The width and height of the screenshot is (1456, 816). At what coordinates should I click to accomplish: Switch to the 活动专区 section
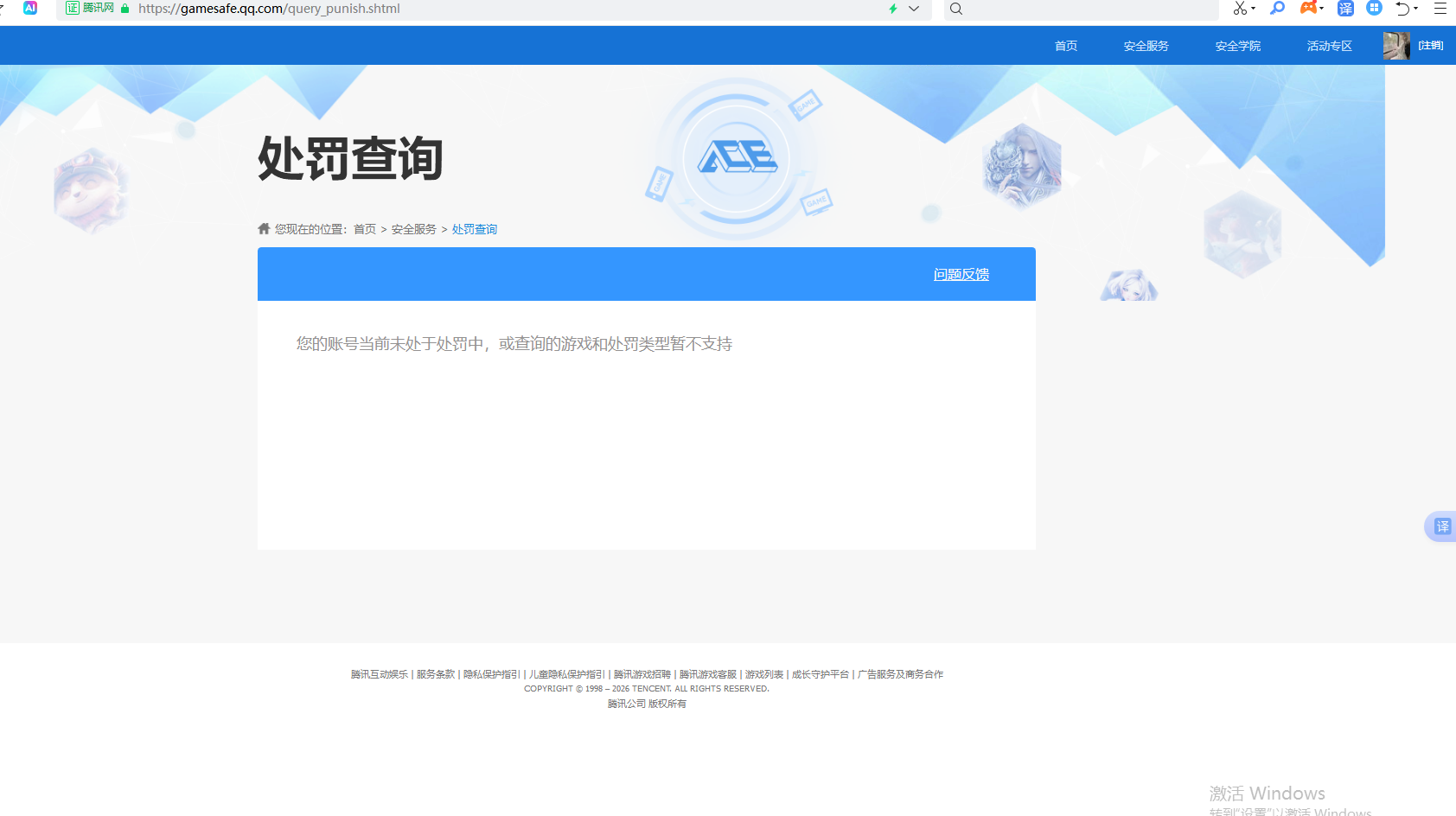tap(1329, 45)
